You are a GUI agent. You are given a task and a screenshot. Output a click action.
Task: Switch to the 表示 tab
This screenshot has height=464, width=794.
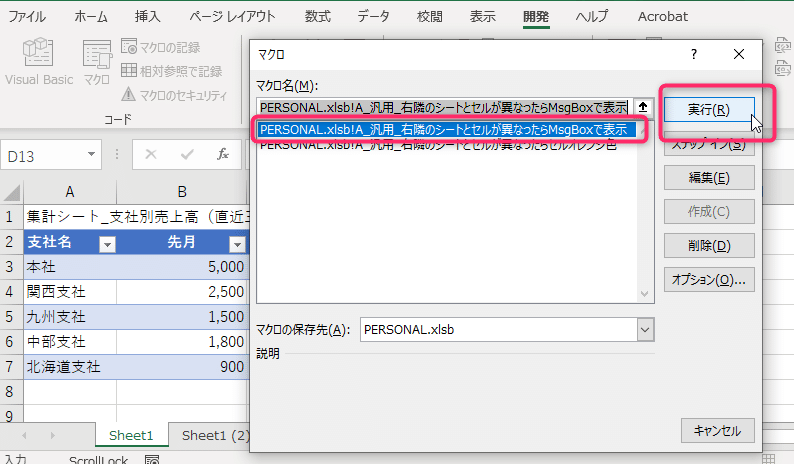pyautogui.click(x=482, y=17)
